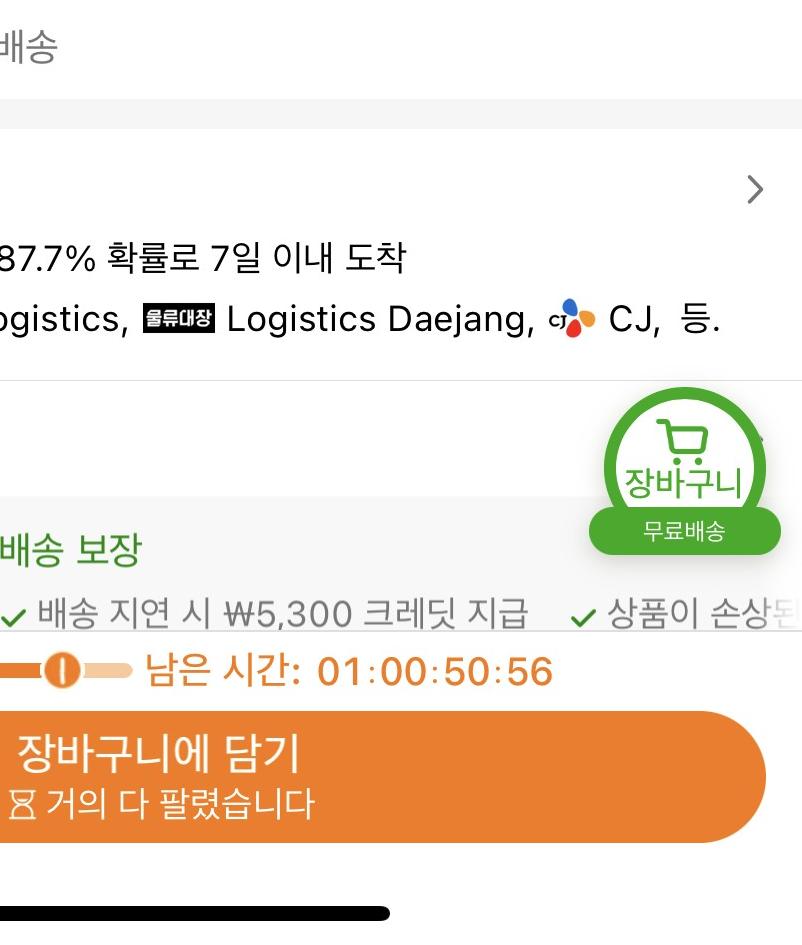Tap the 남은 시간 countdown timer
Image resolution: width=802 pixels, height=945 pixels.
point(349,671)
